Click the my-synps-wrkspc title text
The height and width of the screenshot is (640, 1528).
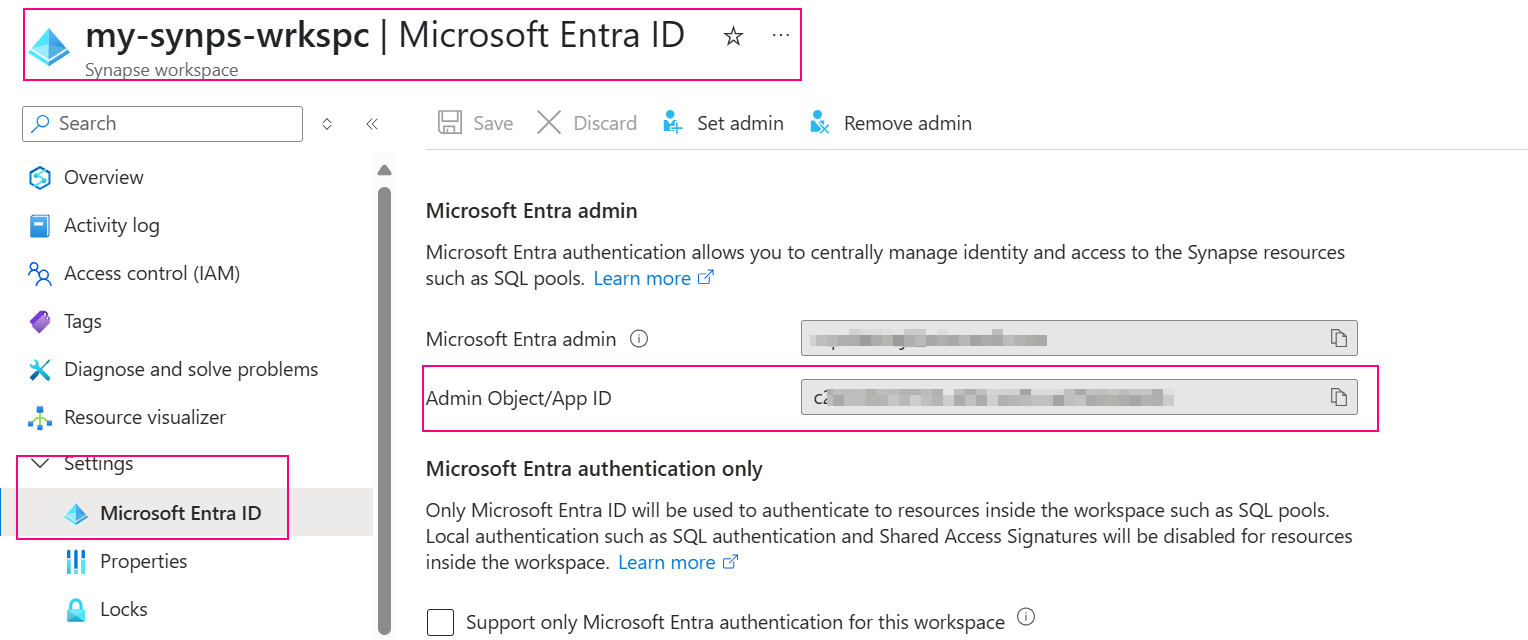click(227, 35)
